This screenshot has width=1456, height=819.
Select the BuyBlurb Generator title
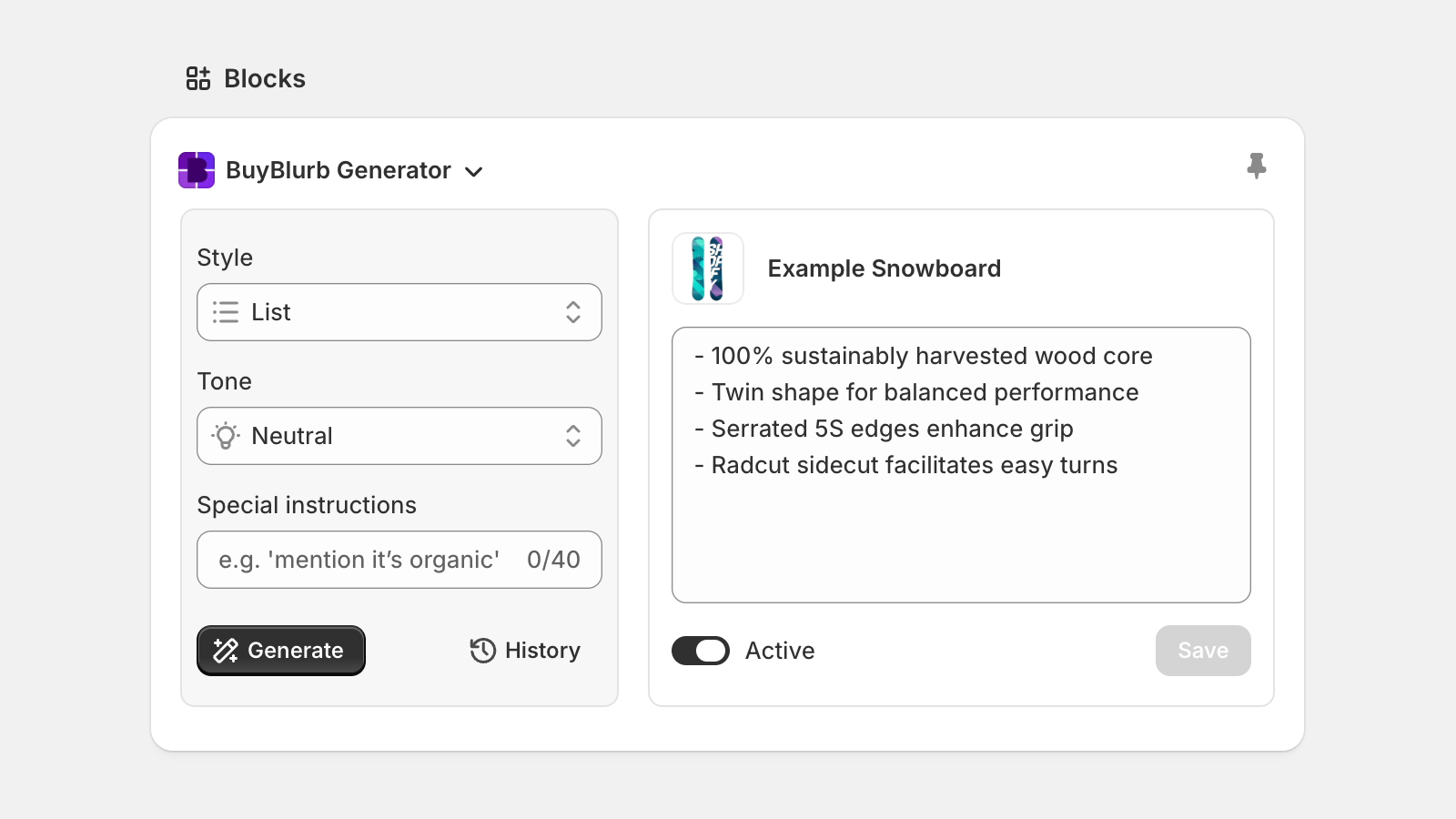pyautogui.click(x=339, y=170)
